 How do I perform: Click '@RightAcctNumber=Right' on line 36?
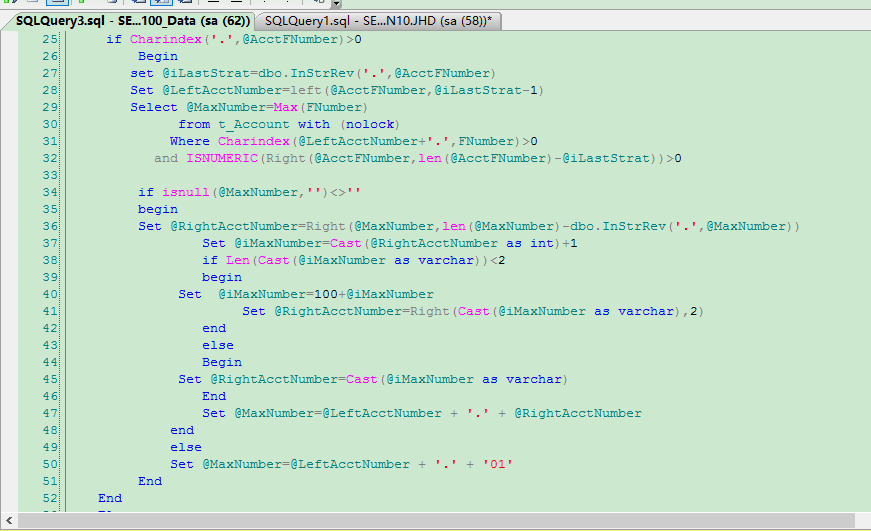[258, 227]
